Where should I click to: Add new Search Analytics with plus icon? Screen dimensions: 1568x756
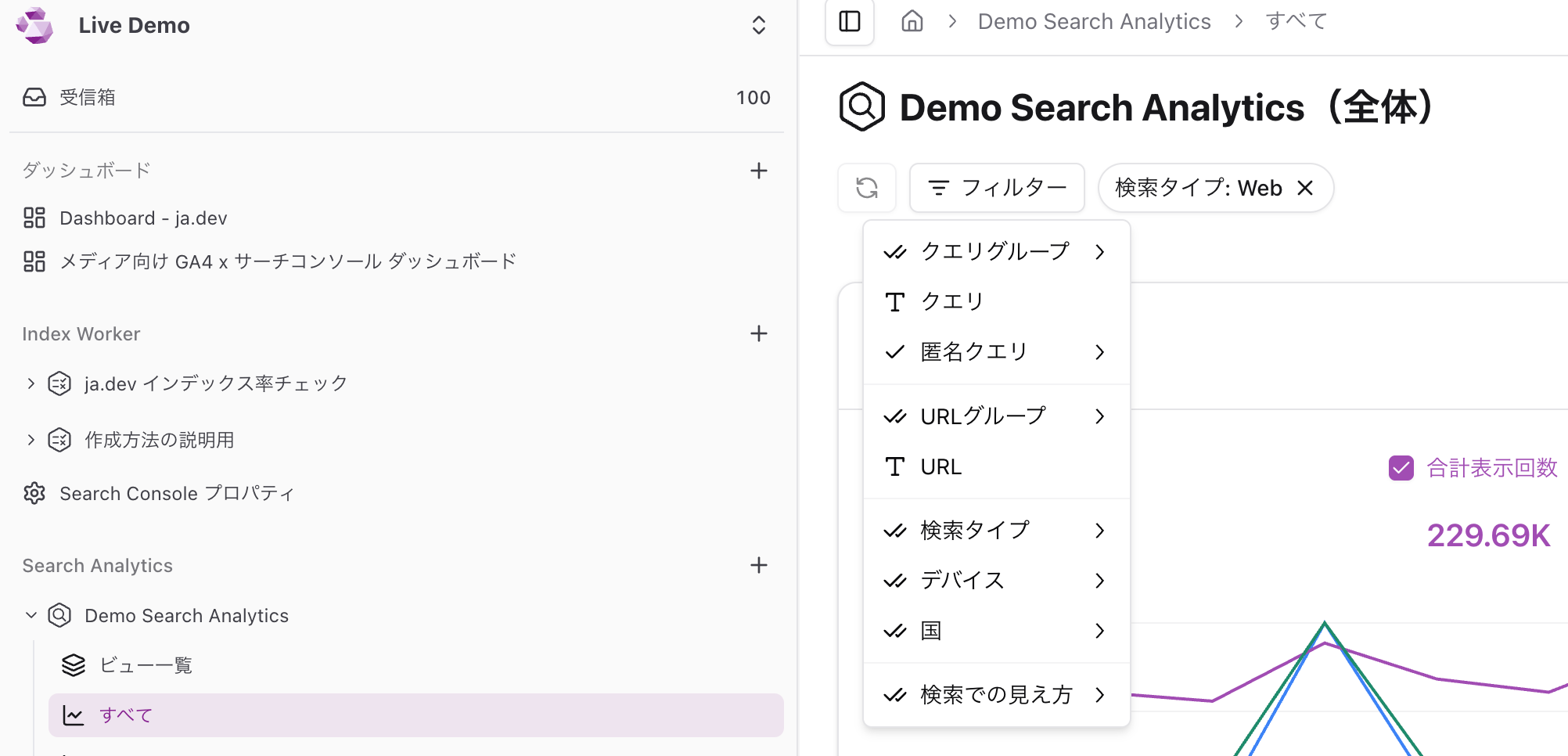point(758,565)
